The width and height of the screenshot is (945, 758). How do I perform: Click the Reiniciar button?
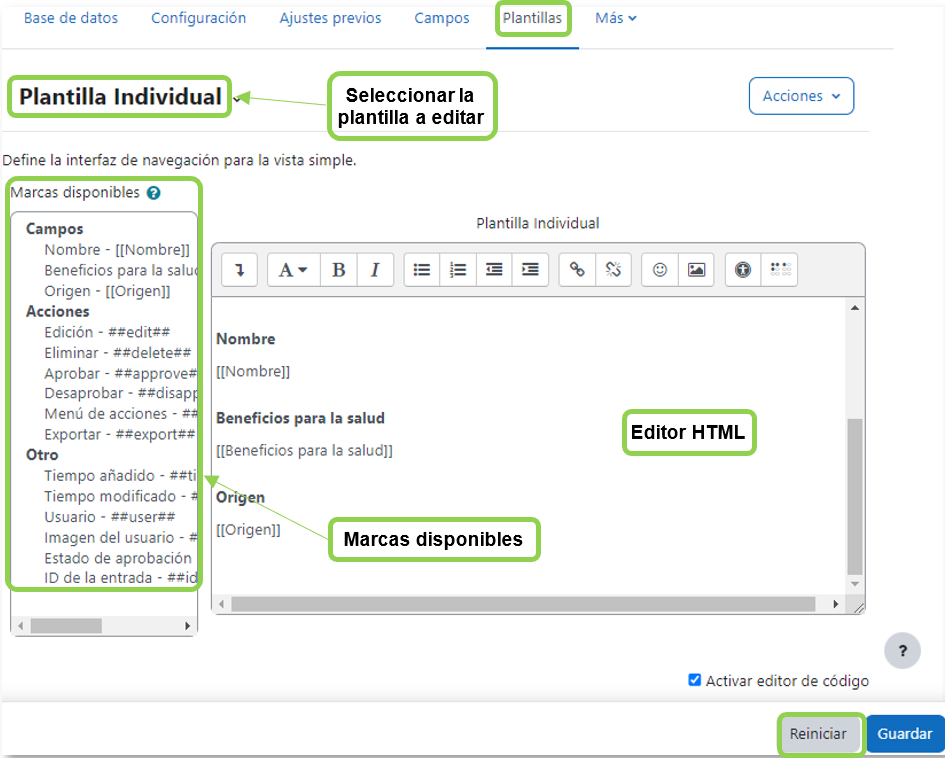pos(818,733)
